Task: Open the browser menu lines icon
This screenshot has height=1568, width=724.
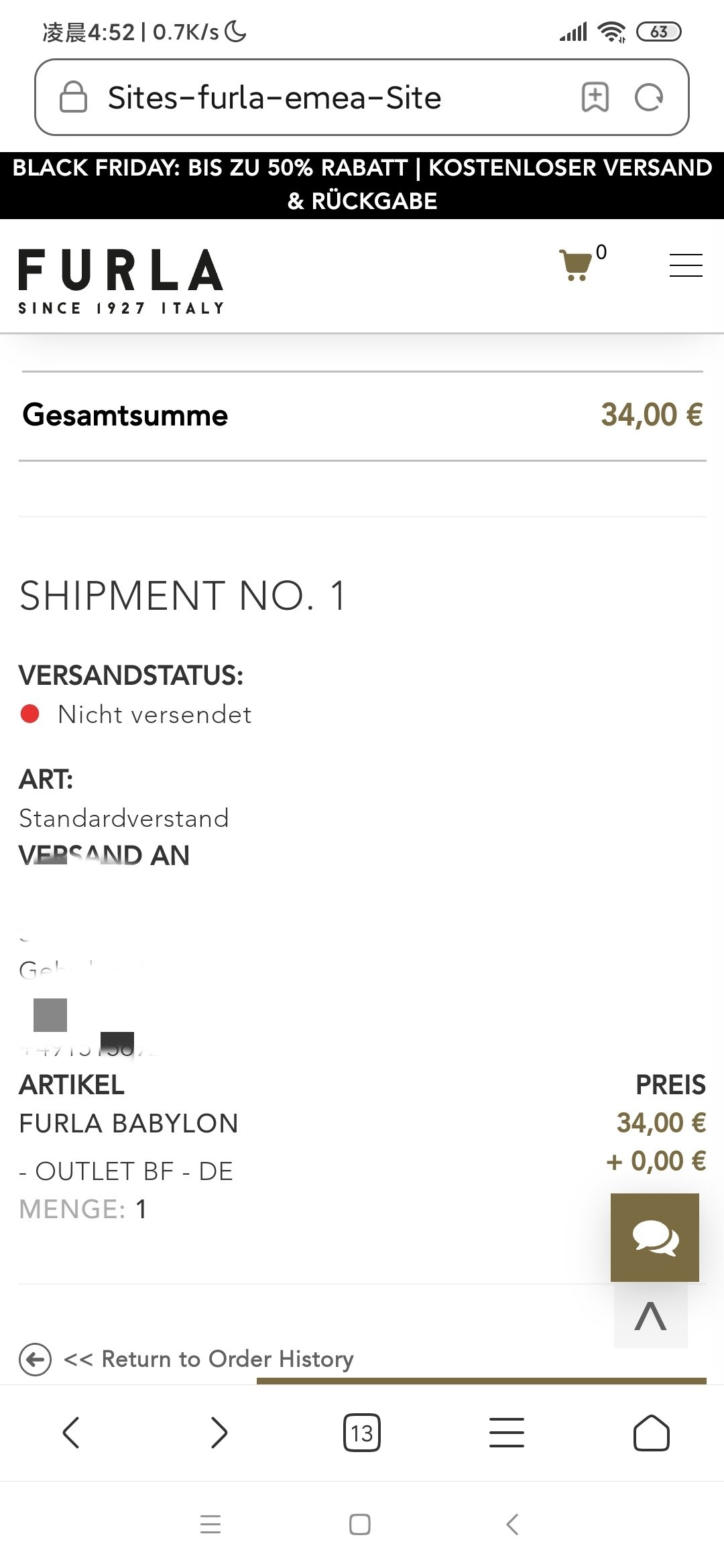Action: 507,1433
